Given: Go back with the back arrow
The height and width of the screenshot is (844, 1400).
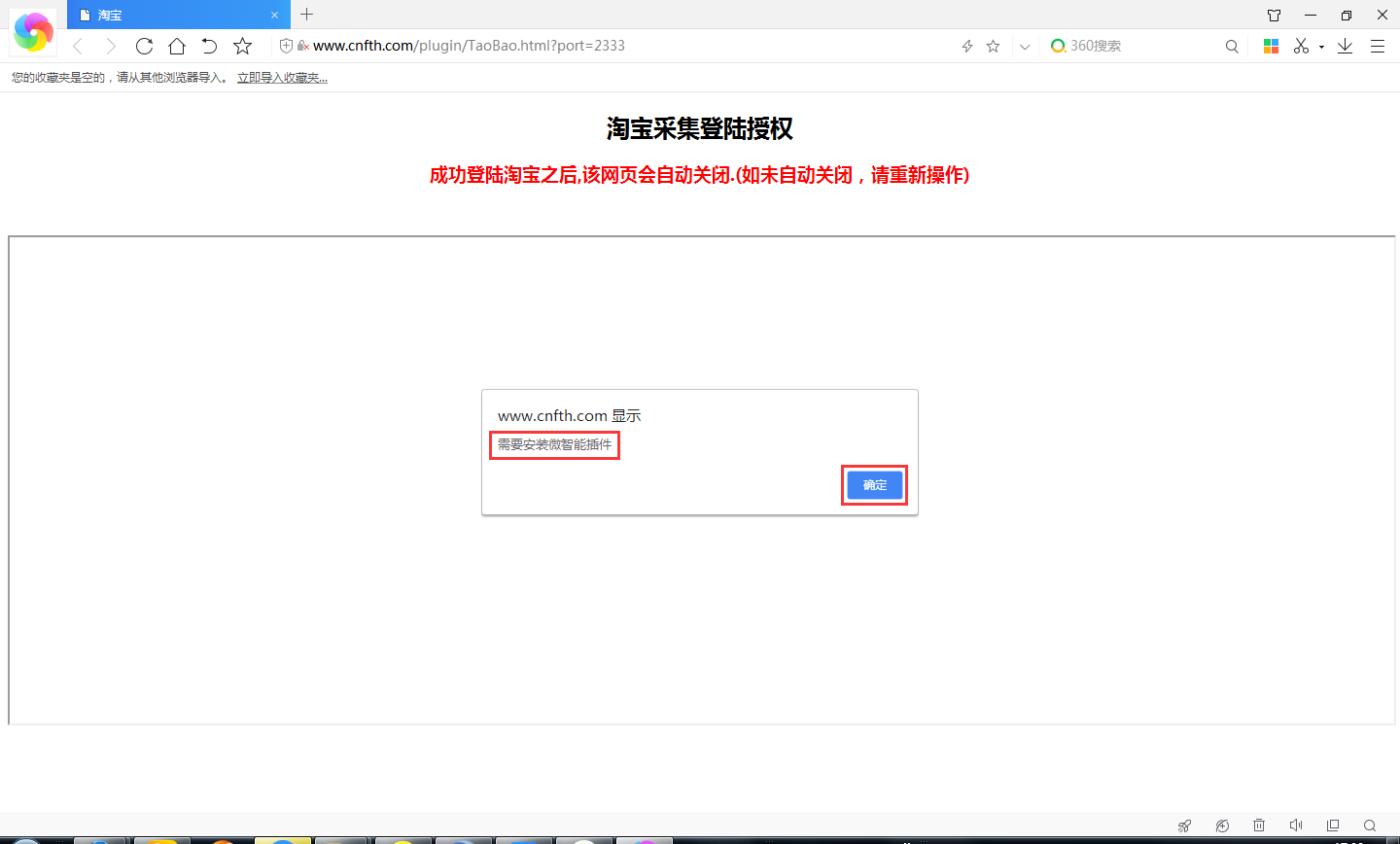Looking at the screenshot, I should [78, 46].
